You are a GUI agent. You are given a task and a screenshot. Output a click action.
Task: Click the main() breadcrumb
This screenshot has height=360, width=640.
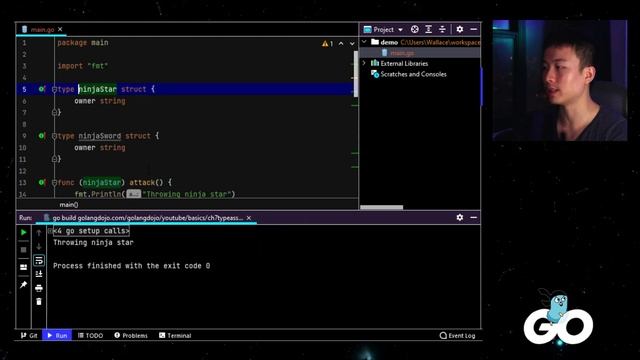(69, 204)
